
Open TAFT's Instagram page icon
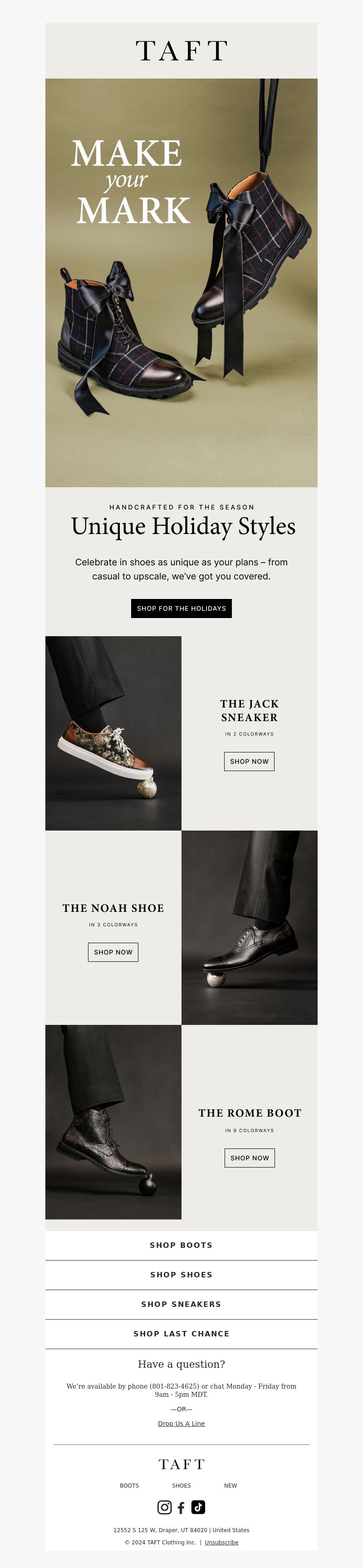point(164,1507)
